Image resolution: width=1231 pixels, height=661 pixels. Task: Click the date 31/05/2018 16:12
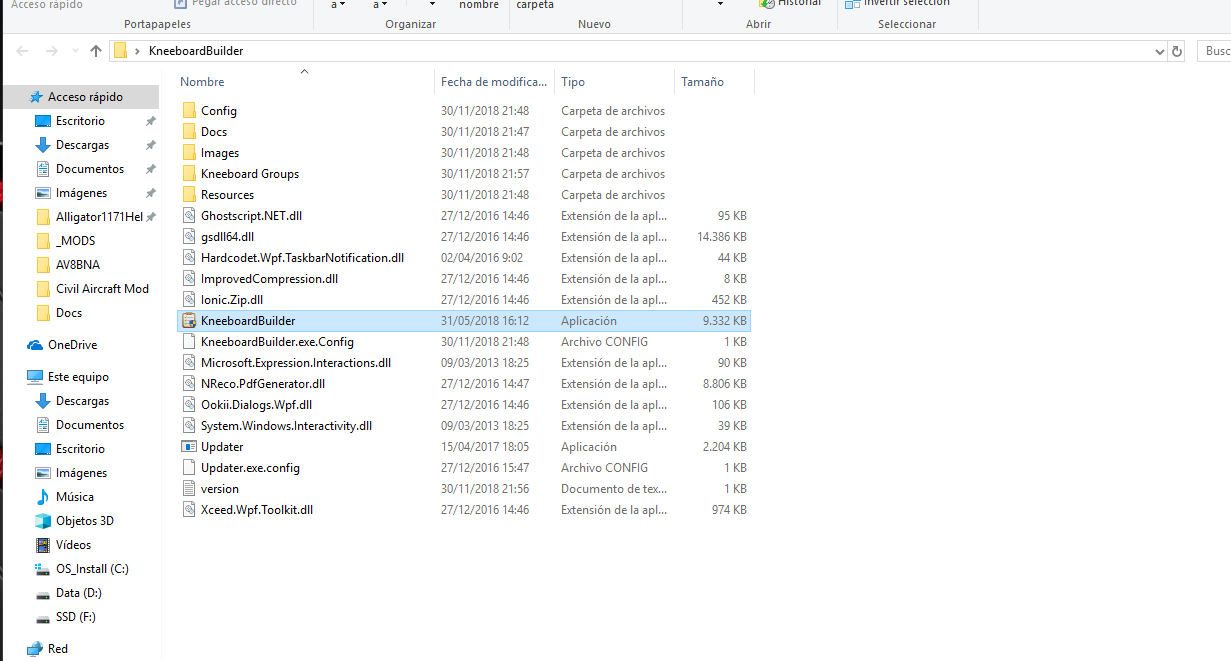click(485, 321)
